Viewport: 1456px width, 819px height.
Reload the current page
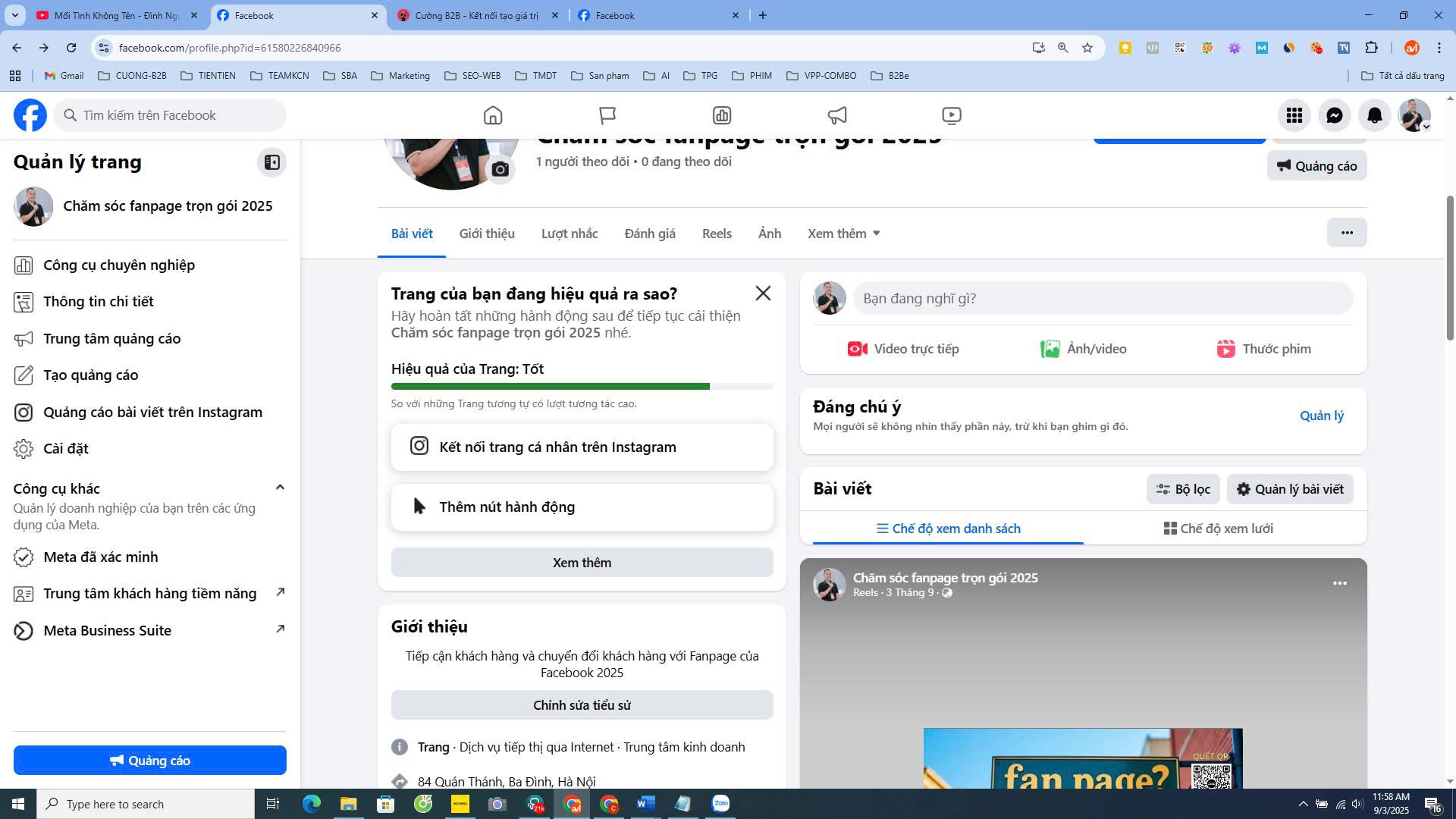(71, 48)
